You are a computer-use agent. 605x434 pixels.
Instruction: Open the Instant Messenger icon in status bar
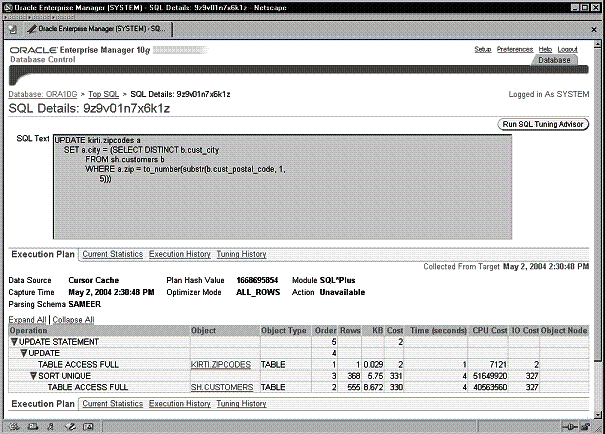pyautogui.click(x=51, y=427)
